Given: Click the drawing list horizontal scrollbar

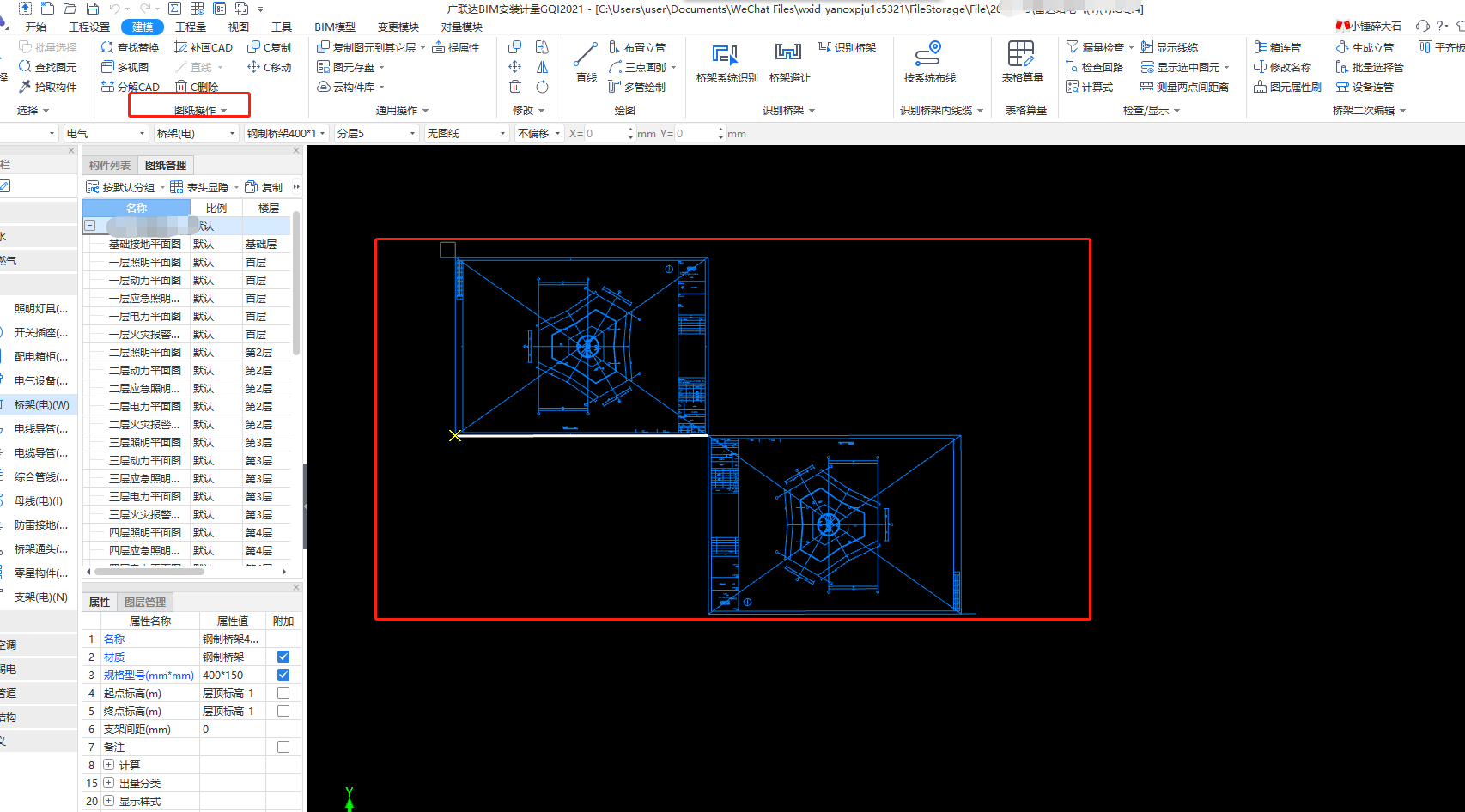Looking at the screenshot, I should coord(149,571).
